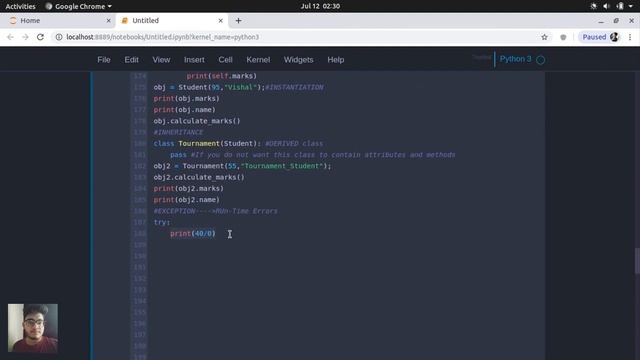
Task: Click the try: line
Action: pyautogui.click(x=162, y=222)
